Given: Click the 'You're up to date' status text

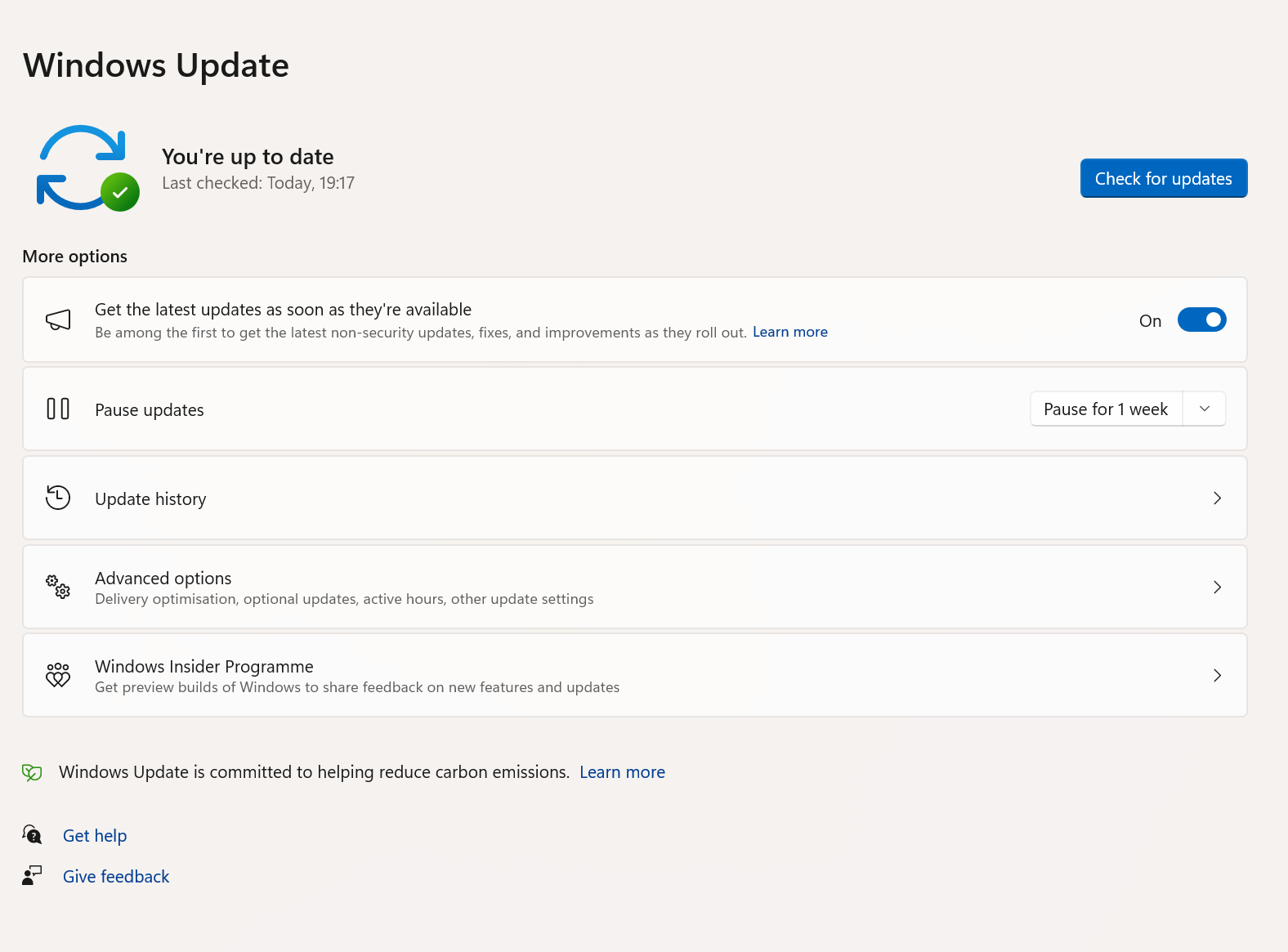Looking at the screenshot, I should coord(248,156).
